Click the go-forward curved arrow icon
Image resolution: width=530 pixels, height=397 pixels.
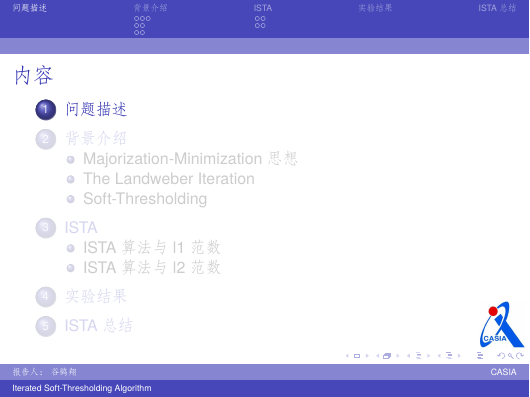520,356
